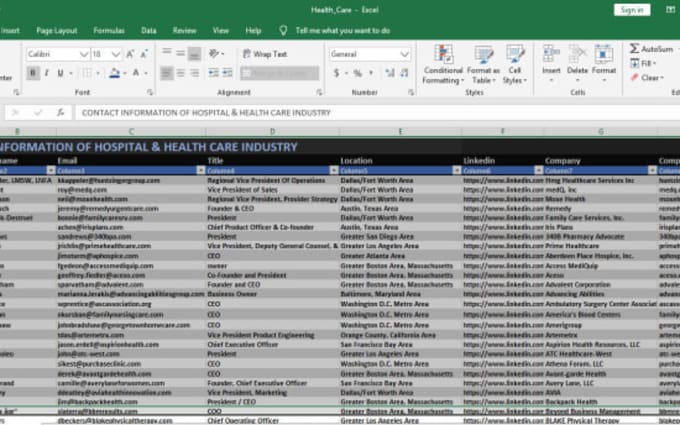Screen dimensions: 680x425
Task: Select cell roy@medq.com
Action: (x=131, y=190)
